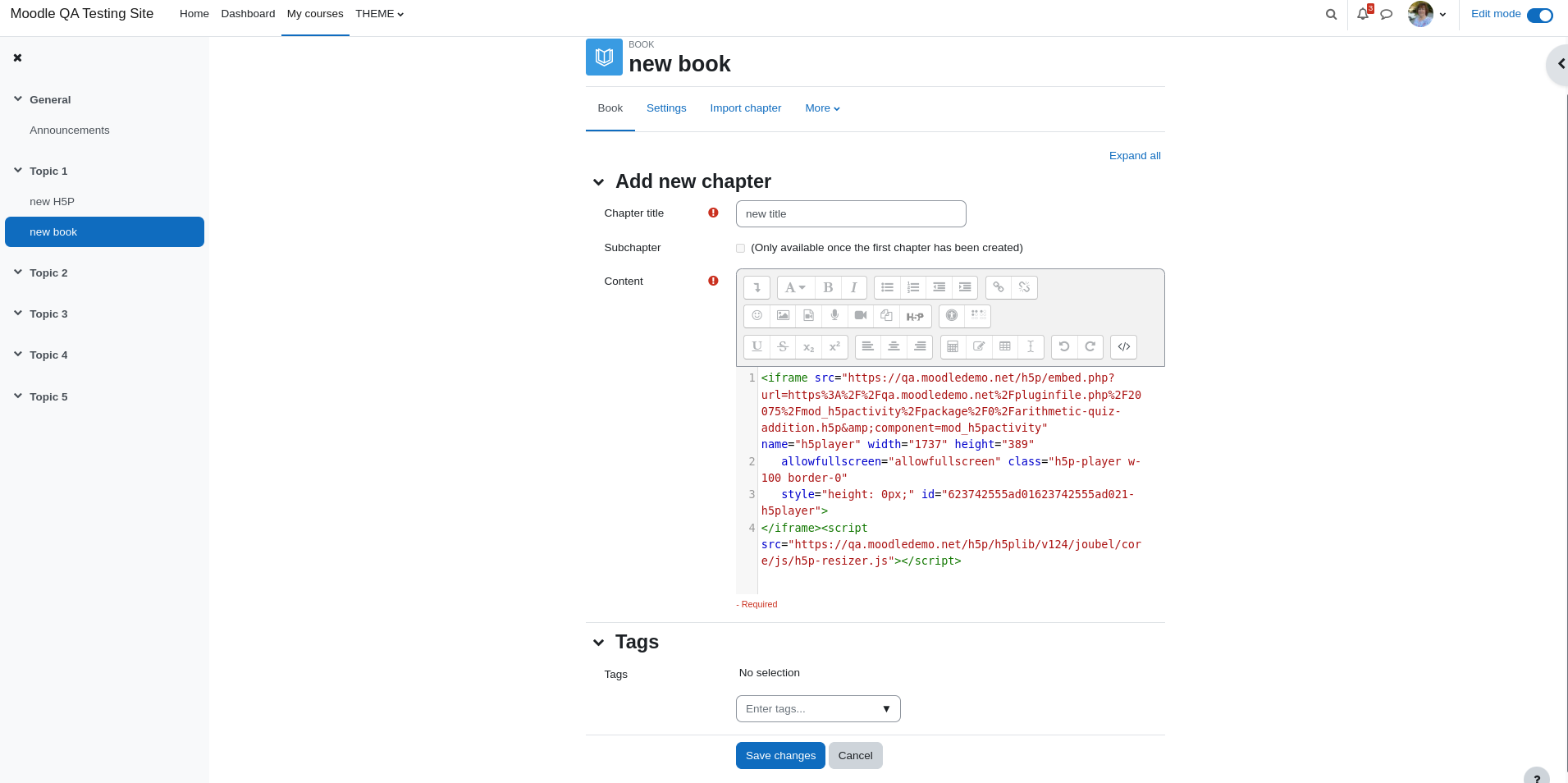Redo the last editor action
The height and width of the screenshot is (783, 1568).
click(x=1090, y=347)
